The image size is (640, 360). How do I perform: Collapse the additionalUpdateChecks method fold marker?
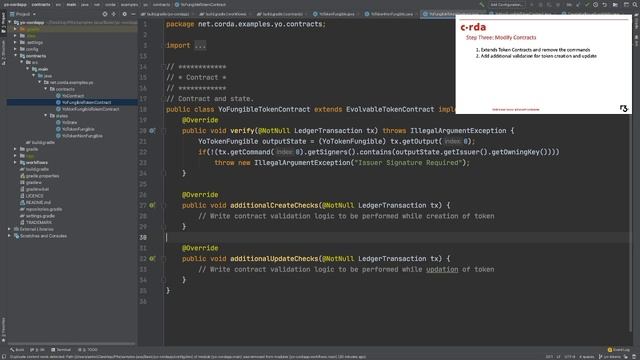coord(164,259)
